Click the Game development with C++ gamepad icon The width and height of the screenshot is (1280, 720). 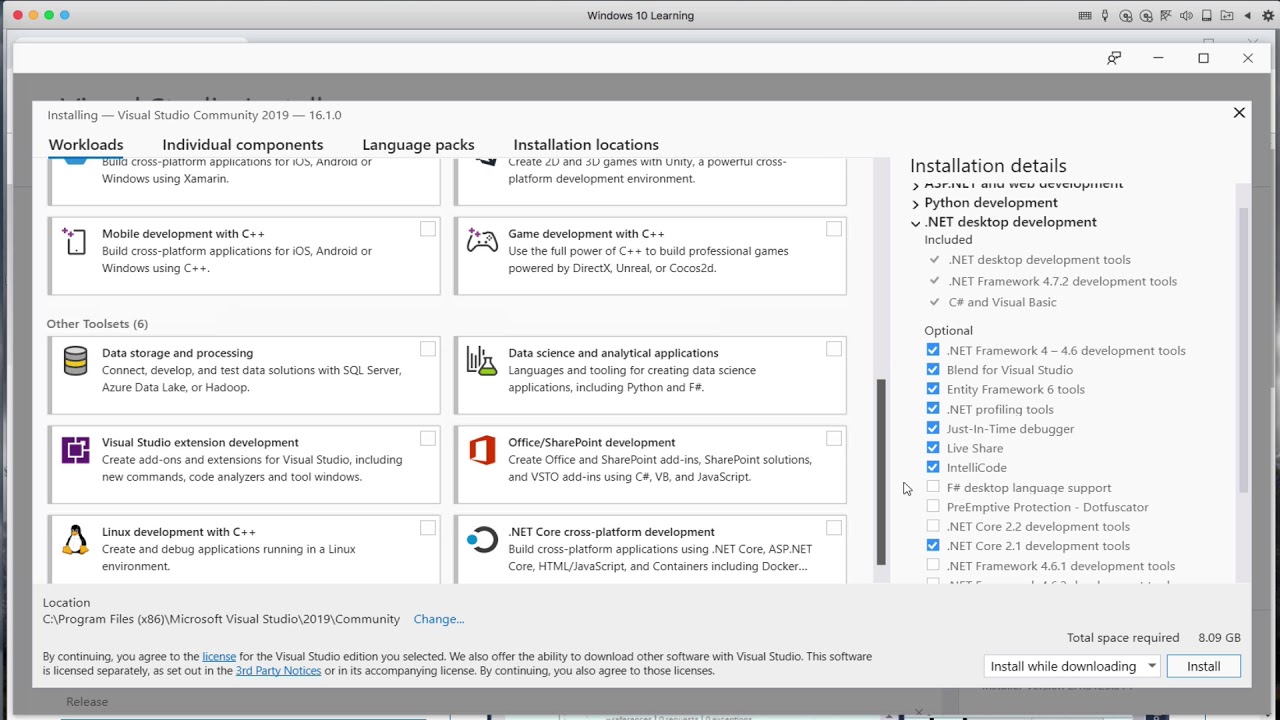click(482, 241)
